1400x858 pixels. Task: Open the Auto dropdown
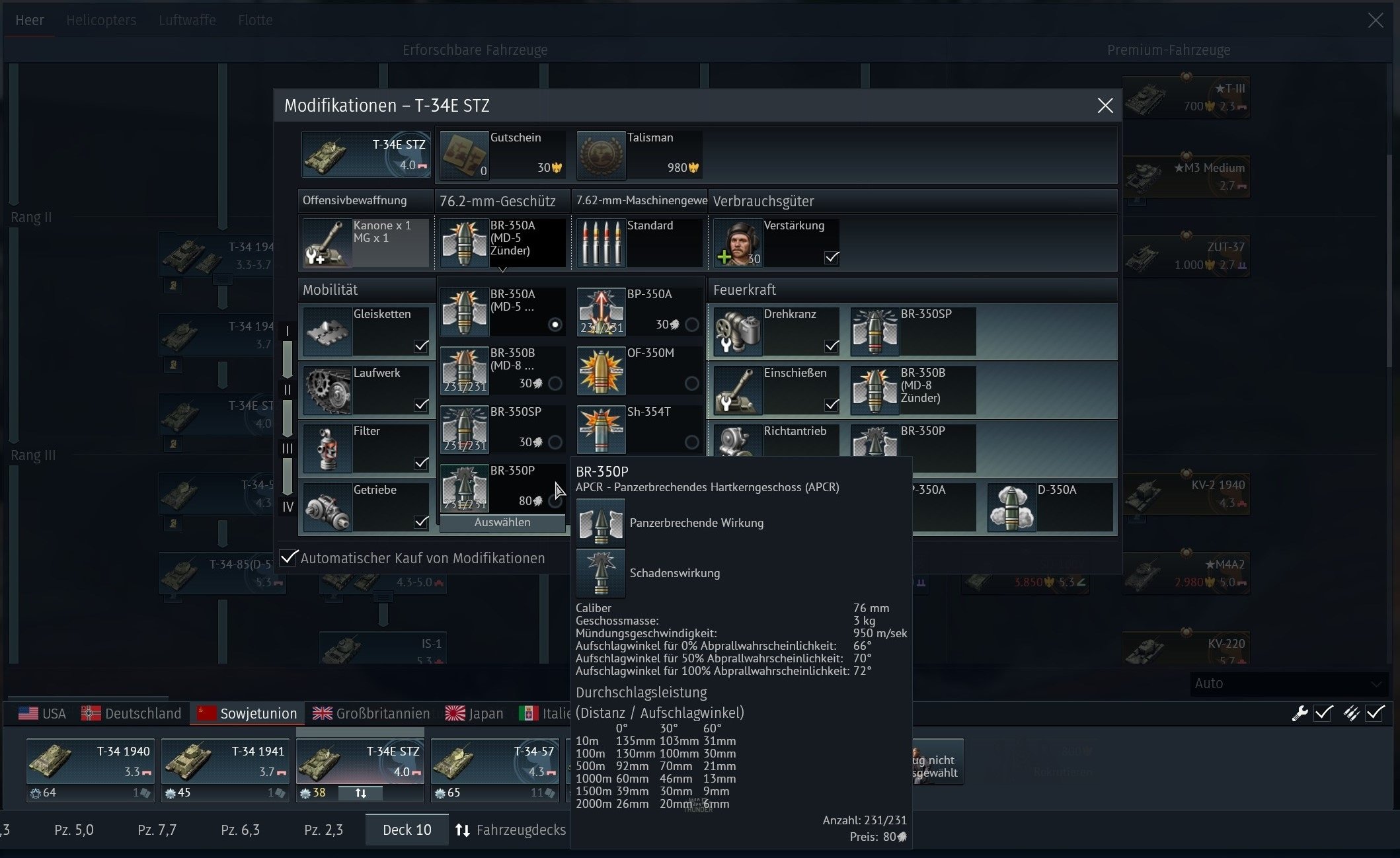pyautogui.click(x=1288, y=683)
